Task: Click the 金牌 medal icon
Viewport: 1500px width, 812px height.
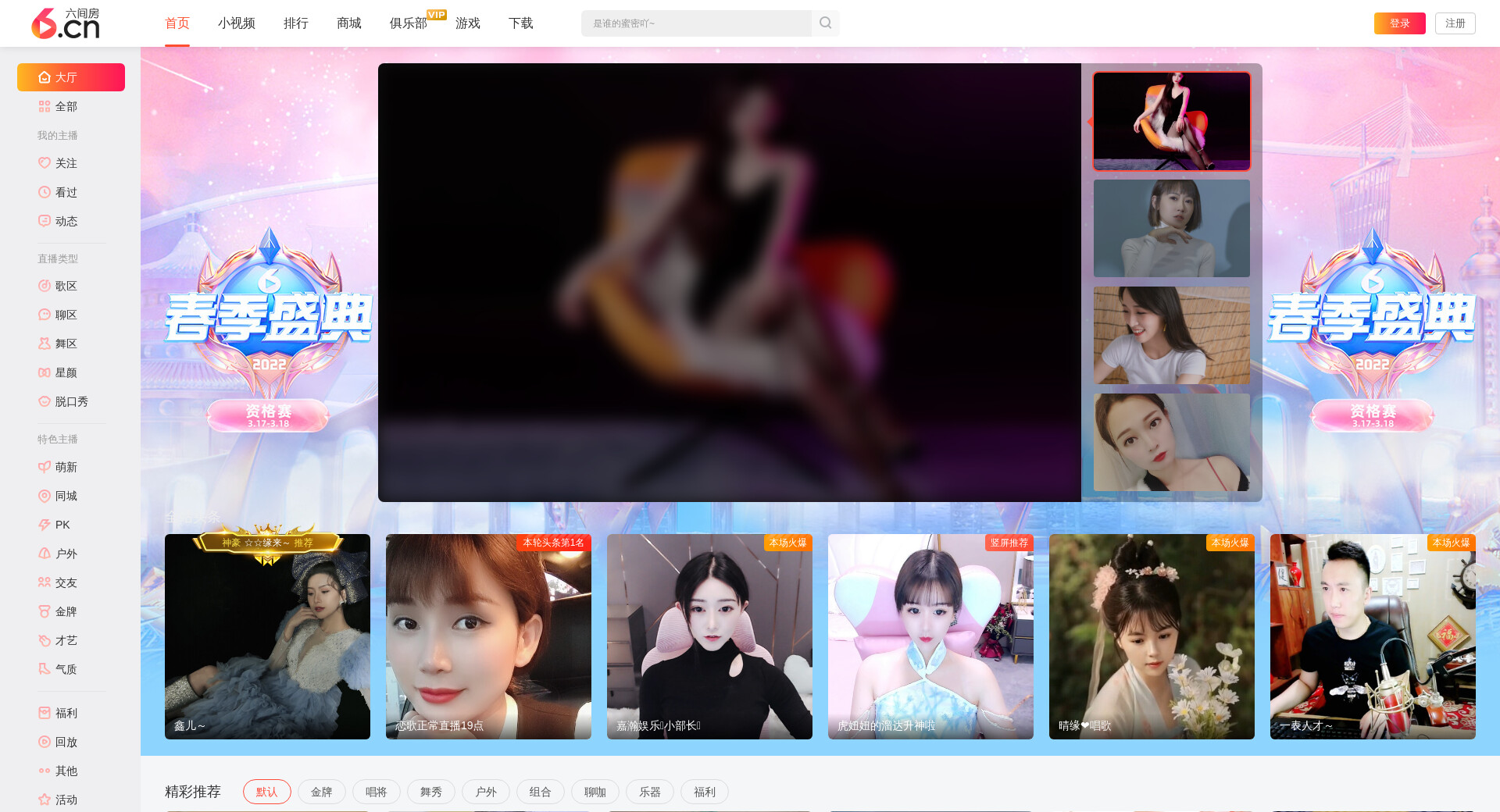Action: click(45, 611)
